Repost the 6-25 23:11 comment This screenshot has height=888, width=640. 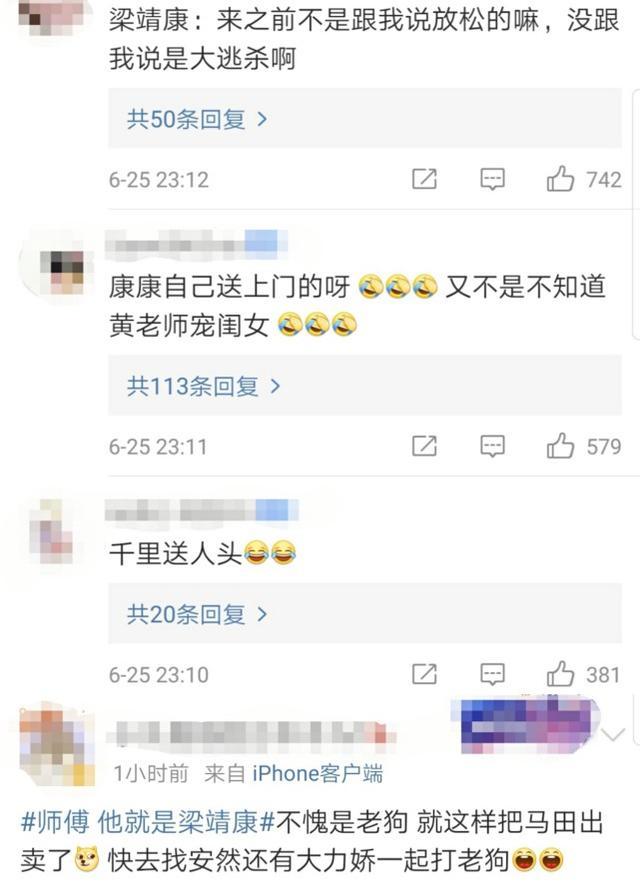coord(424,446)
